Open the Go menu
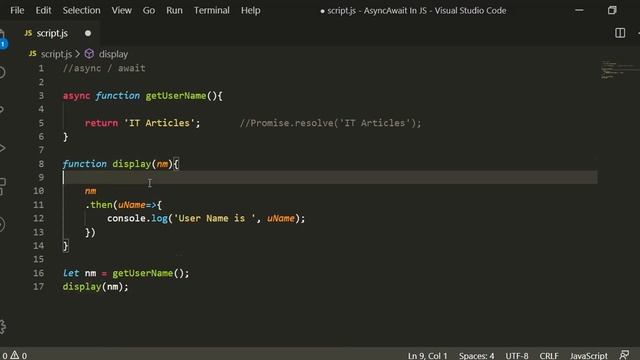 click(149, 10)
